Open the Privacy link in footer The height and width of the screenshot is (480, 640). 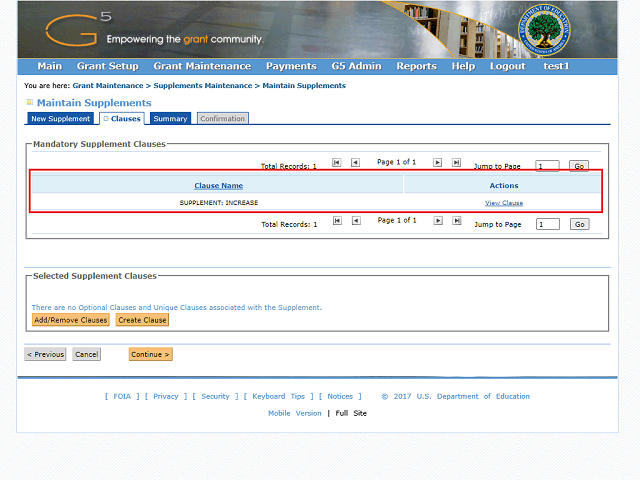(166, 396)
